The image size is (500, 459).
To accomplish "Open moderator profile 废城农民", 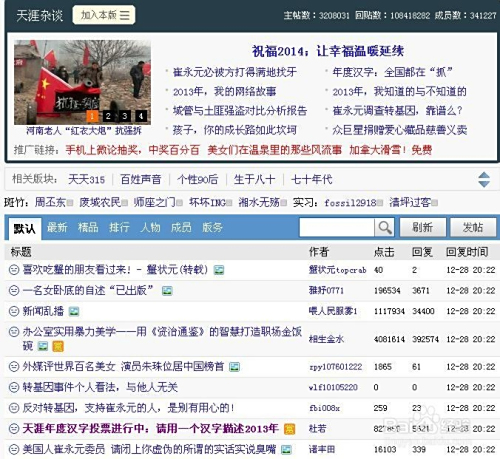I will click(100, 202).
